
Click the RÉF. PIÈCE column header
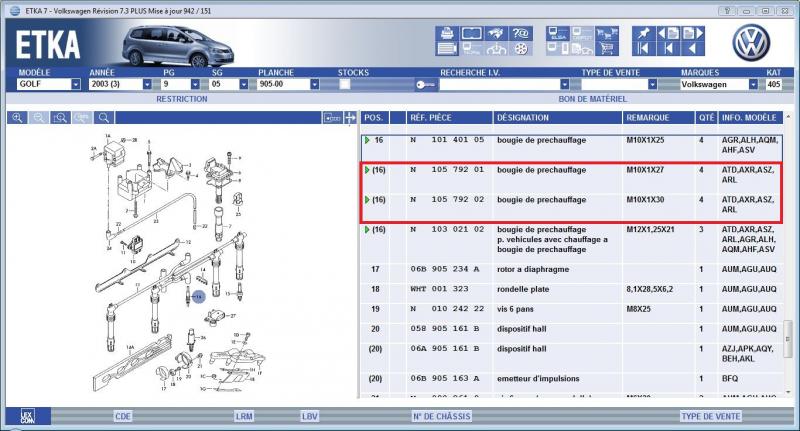(x=449, y=118)
